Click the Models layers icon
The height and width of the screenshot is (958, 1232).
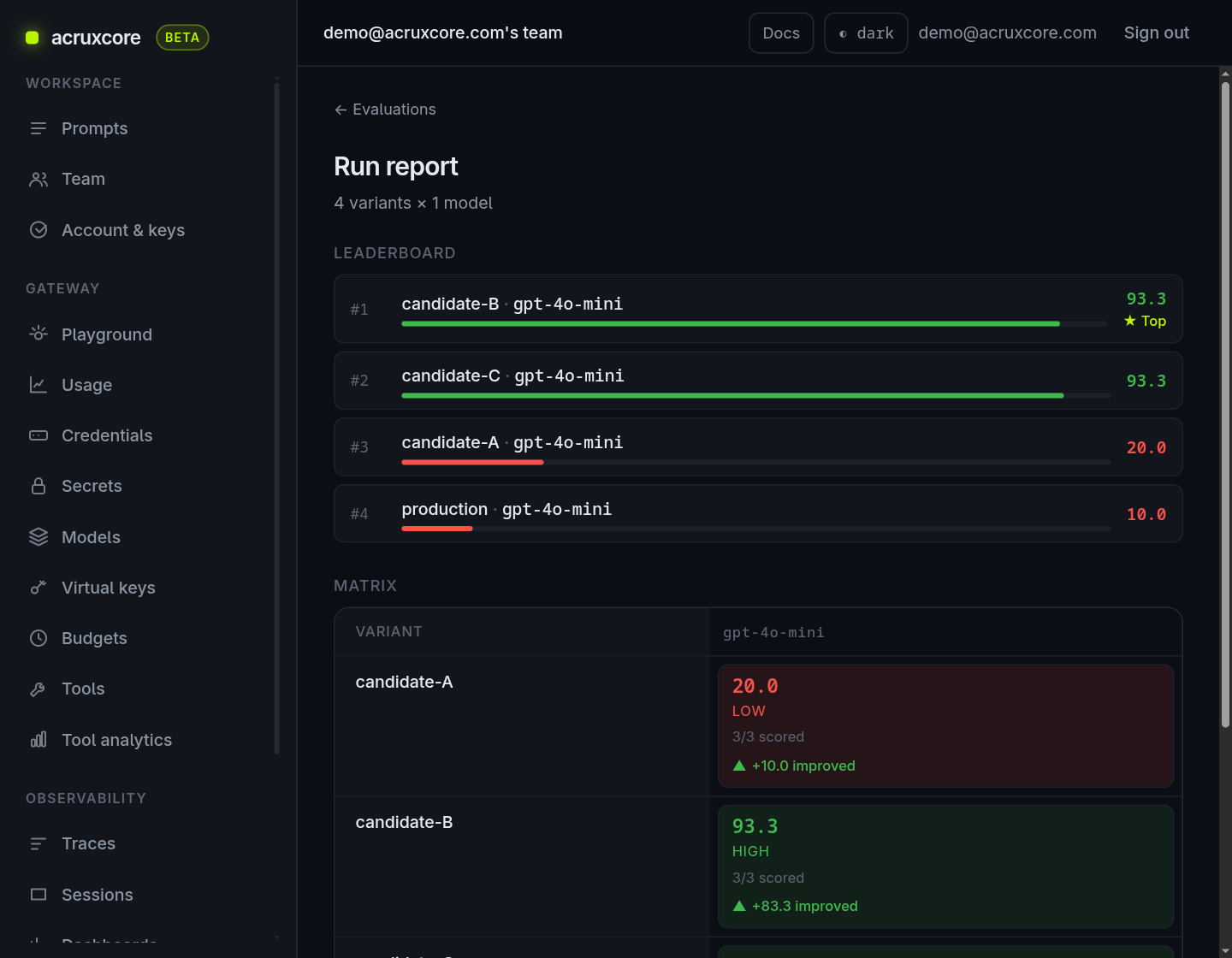pyautogui.click(x=38, y=537)
